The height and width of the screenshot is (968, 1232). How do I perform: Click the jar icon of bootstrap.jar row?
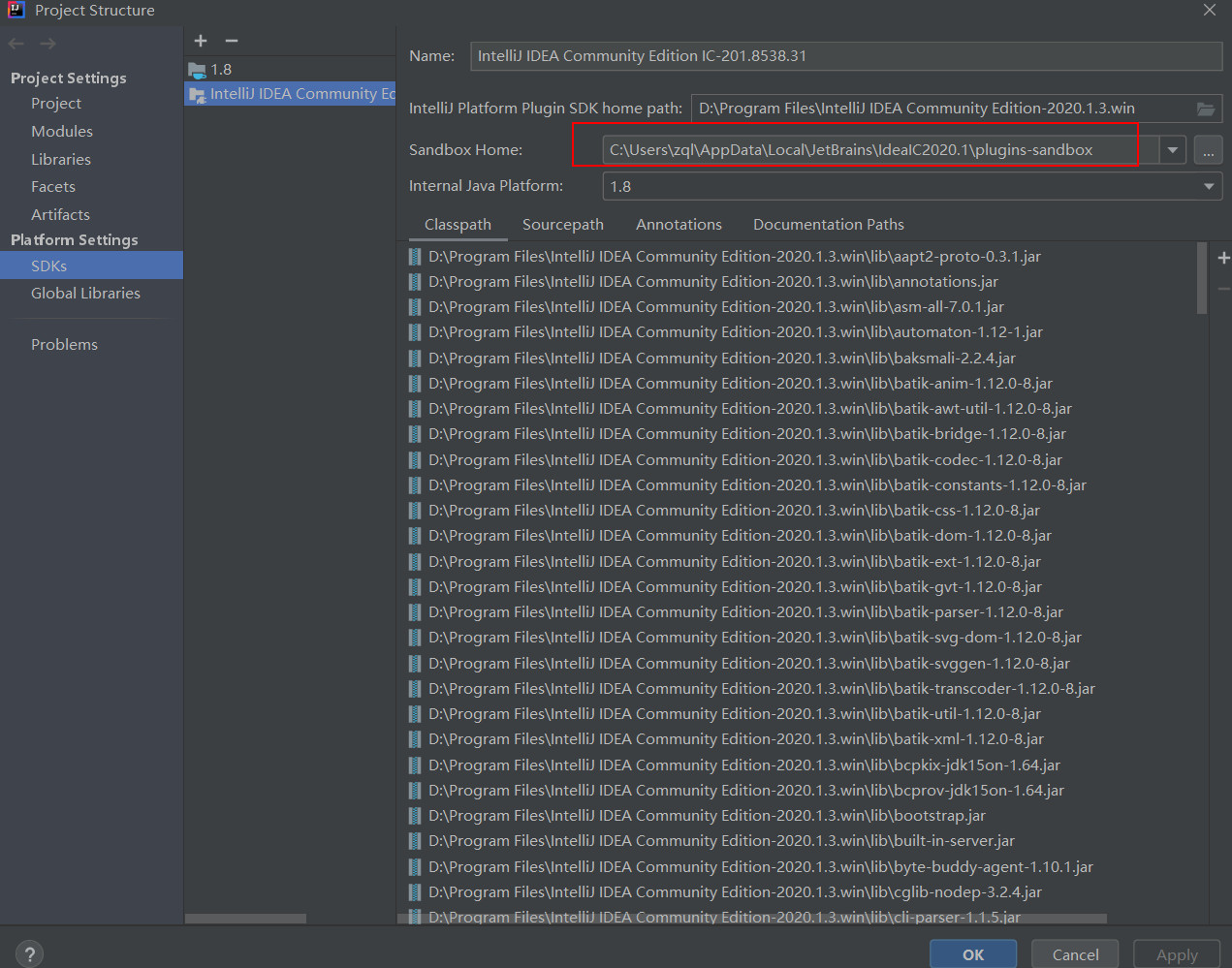(415, 816)
